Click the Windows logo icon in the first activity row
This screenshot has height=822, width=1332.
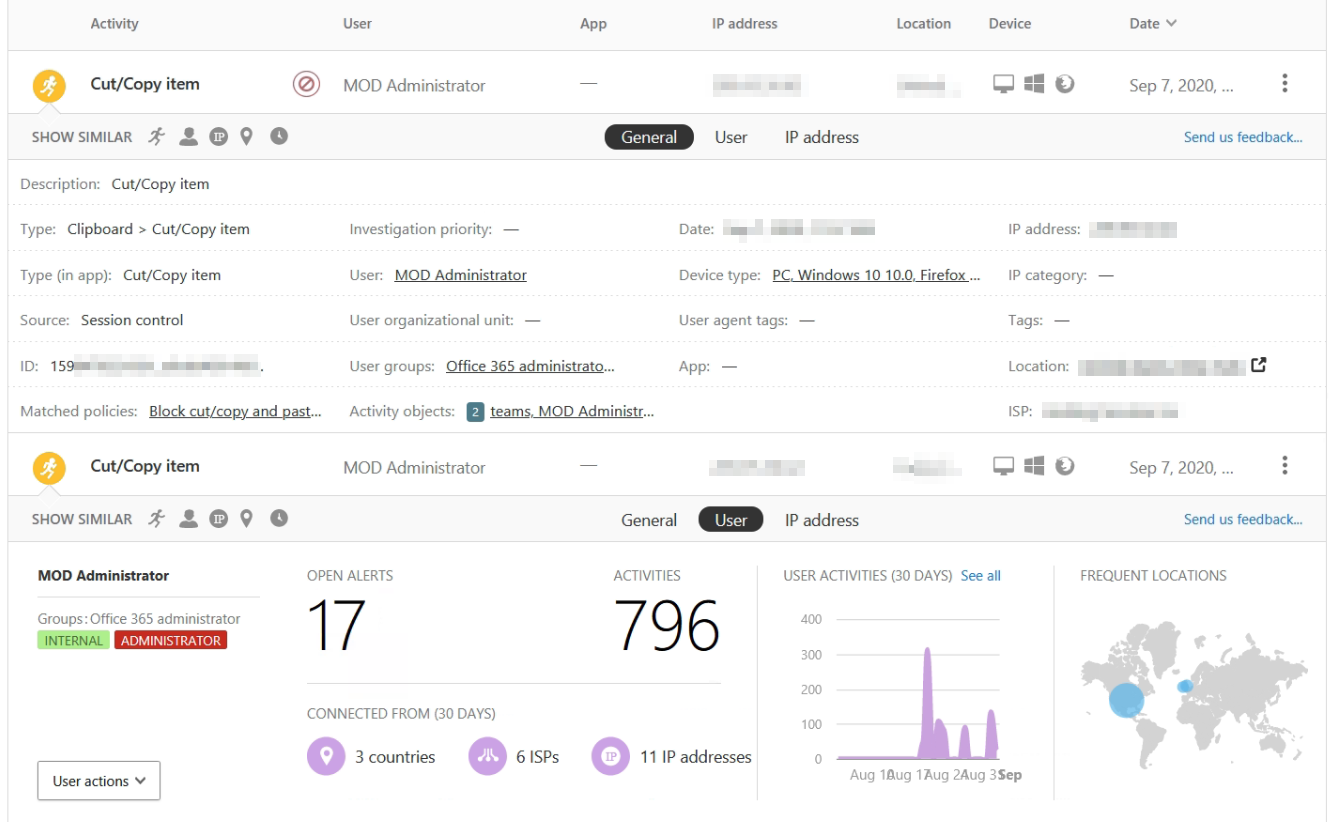[1034, 84]
